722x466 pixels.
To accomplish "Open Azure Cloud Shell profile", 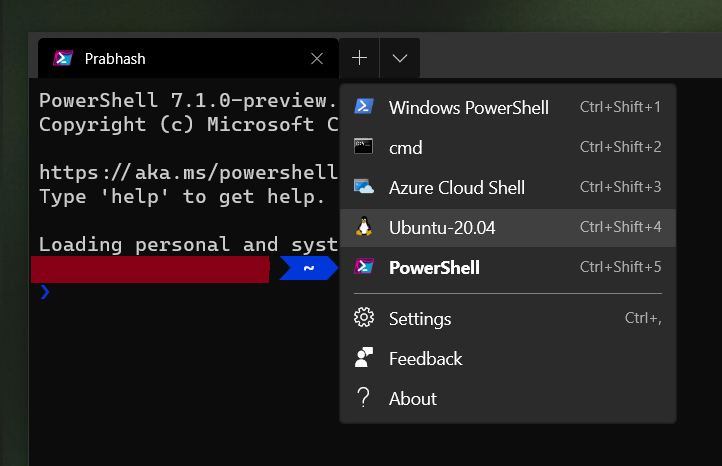I will pyautogui.click(x=508, y=187).
